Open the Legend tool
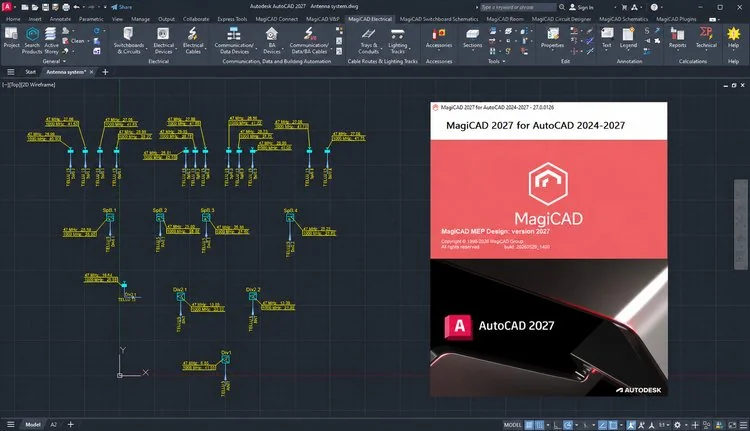The width and height of the screenshot is (750, 431). (x=628, y=38)
